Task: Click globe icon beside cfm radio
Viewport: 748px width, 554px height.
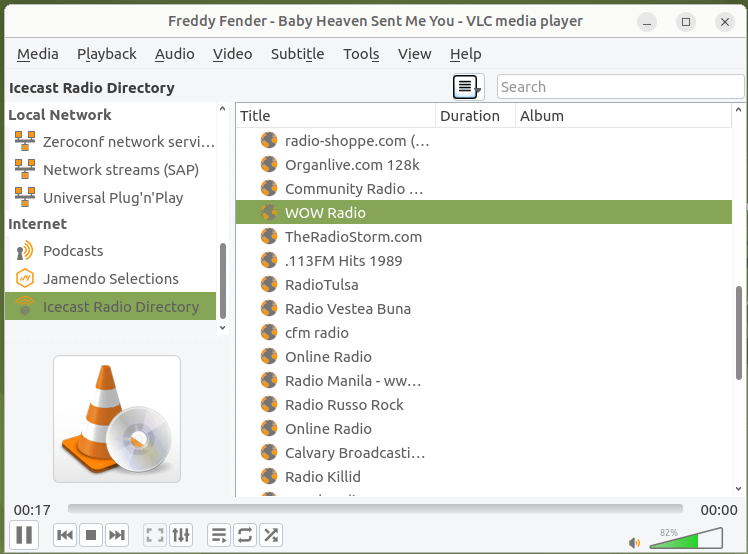Action: click(x=269, y=332)
